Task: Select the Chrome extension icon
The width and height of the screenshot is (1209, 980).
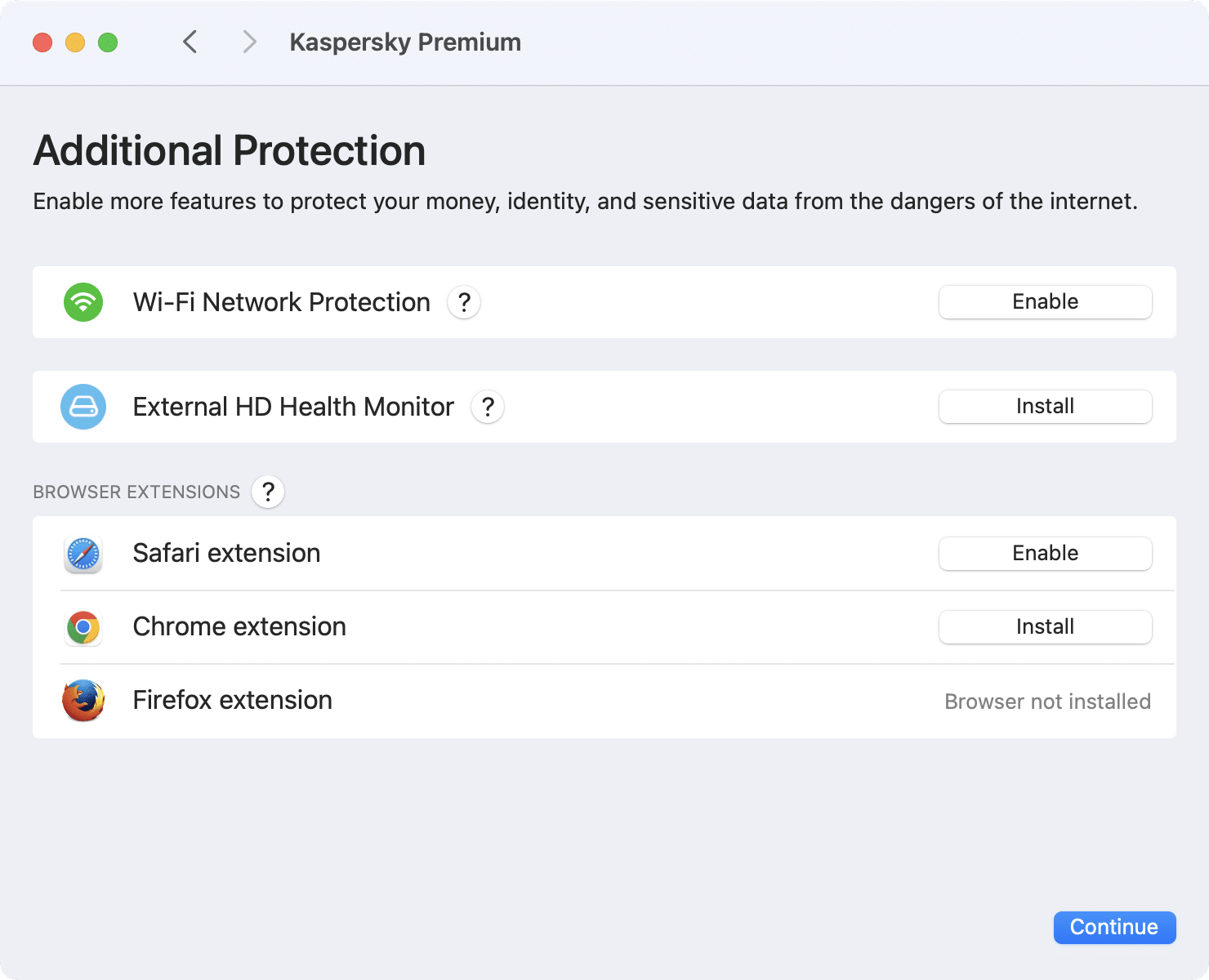Action: tap(83, 627)
